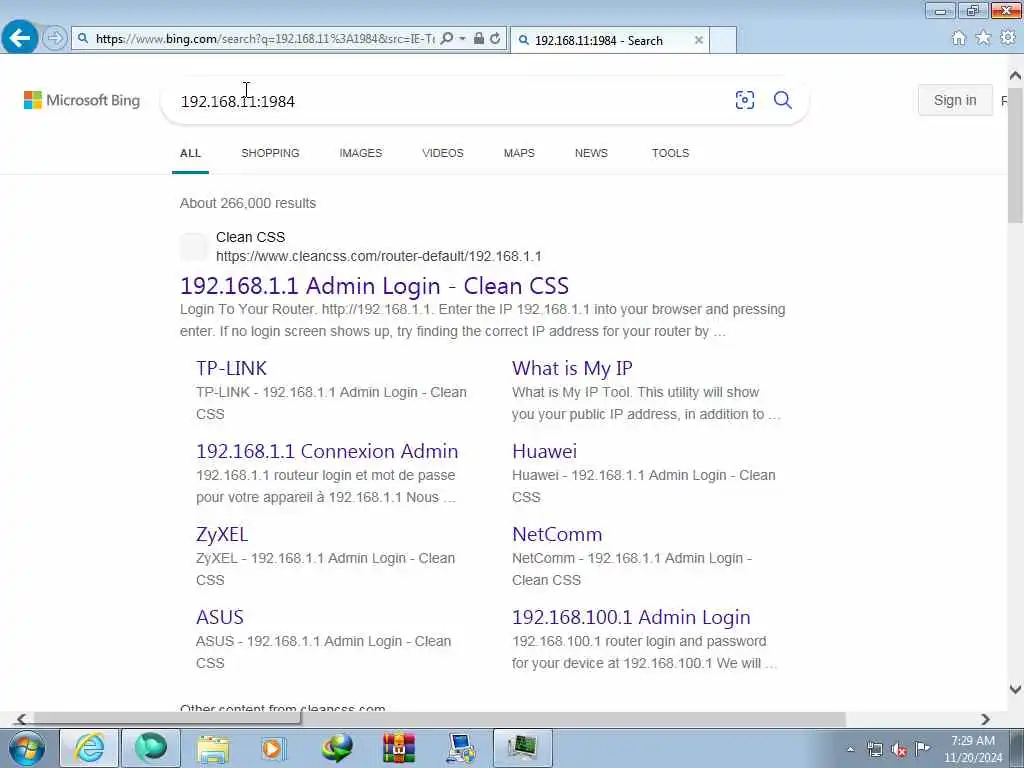
Task: Switch to the MAPS tab
Action: click(519, 153)
